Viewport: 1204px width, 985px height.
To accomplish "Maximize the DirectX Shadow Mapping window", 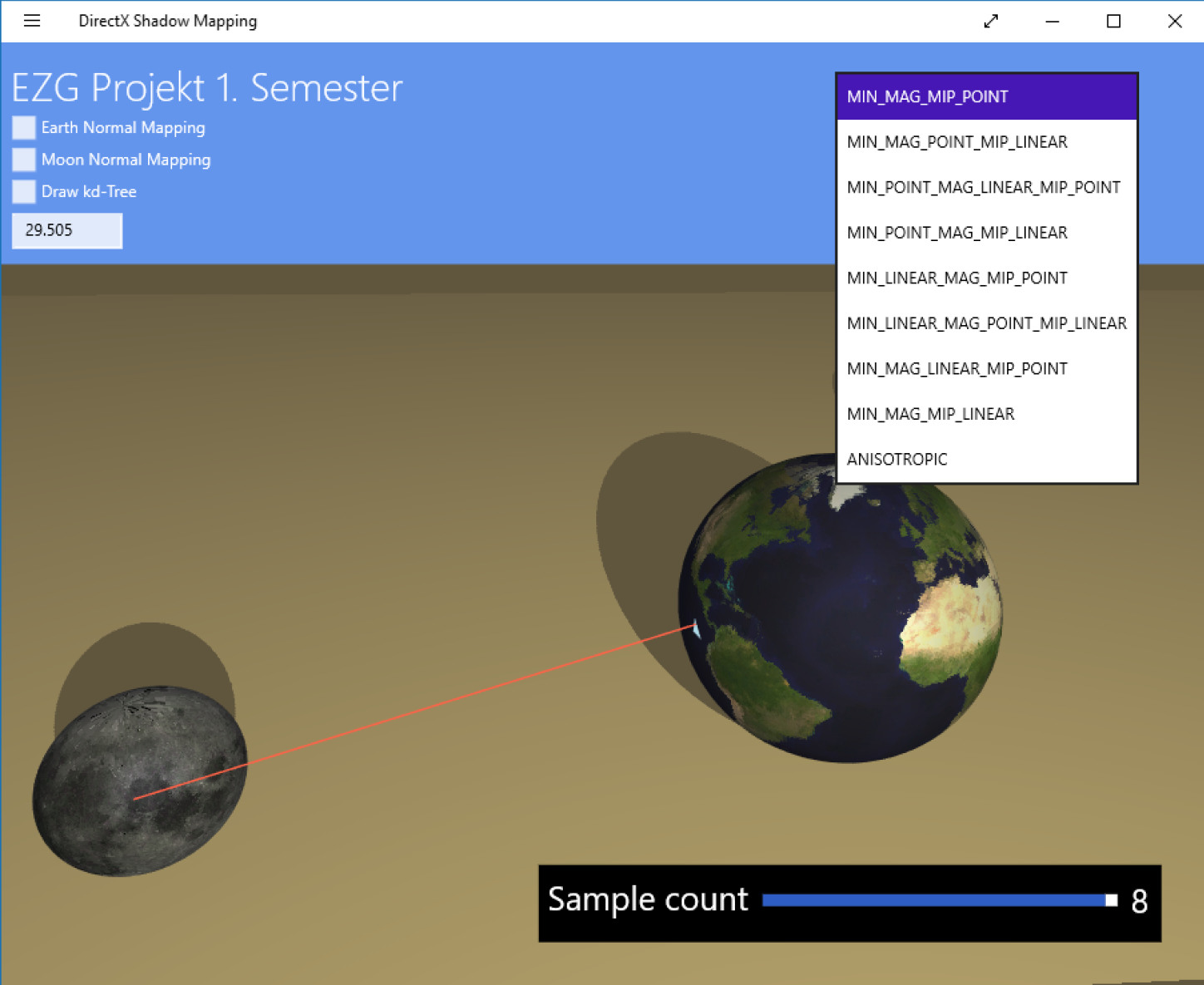I will 1113,21.
